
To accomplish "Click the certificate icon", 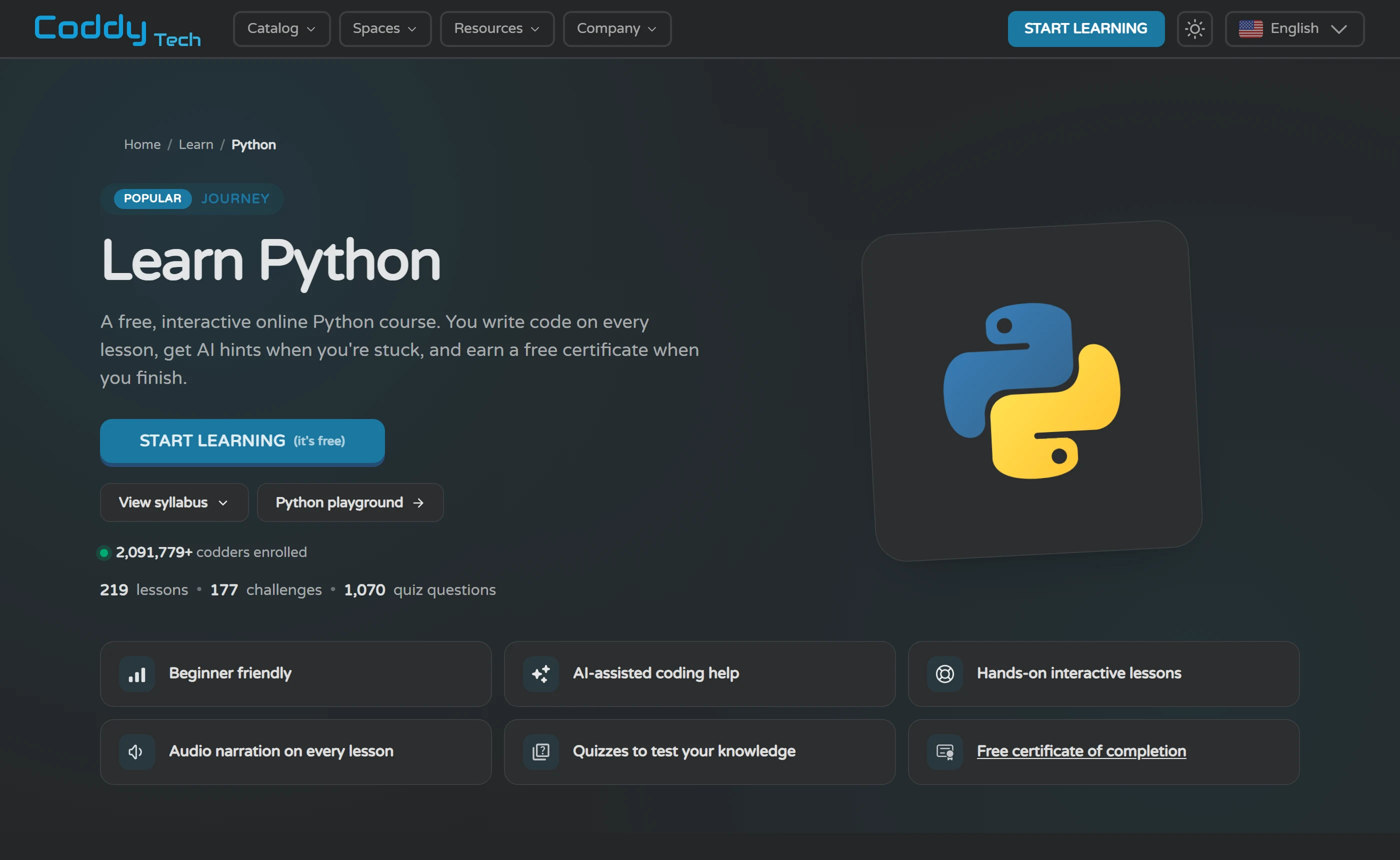I will click(944, 752).
